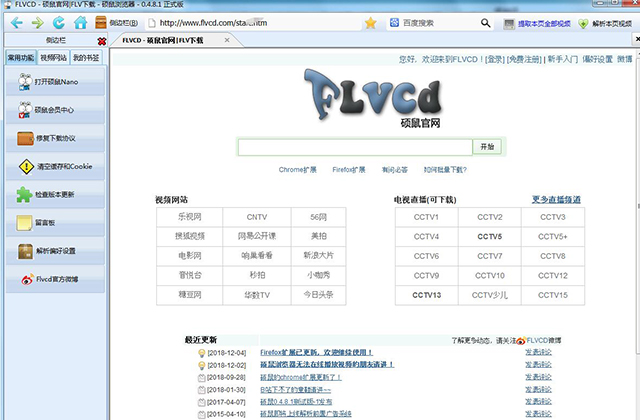The width and height of the screenshot is (640, 420).
Task: Click the refresh page icon
Action: point(59,23)
